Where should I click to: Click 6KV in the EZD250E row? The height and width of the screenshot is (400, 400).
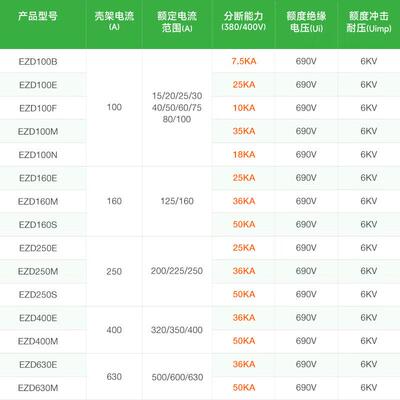(x=369, y=248)
